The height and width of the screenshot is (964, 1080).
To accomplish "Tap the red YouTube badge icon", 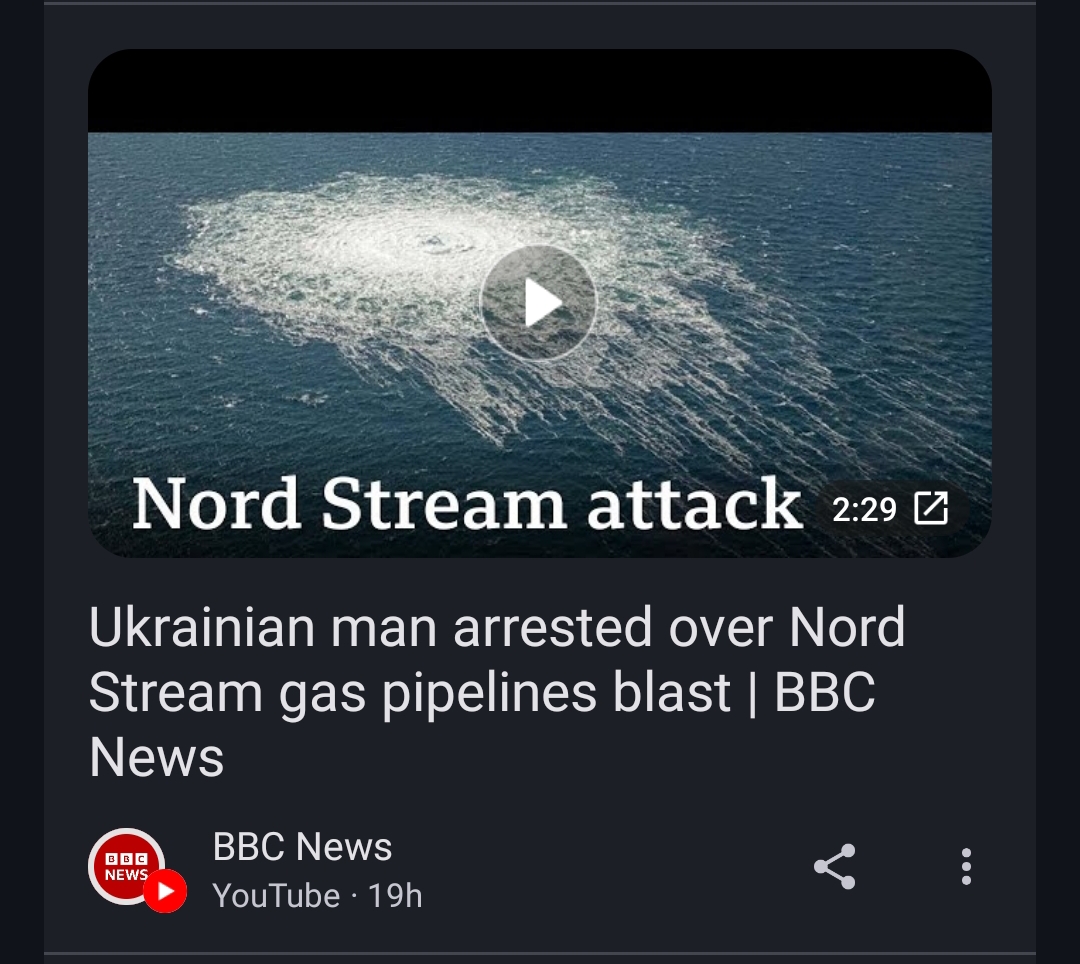I will coord(165,891).
